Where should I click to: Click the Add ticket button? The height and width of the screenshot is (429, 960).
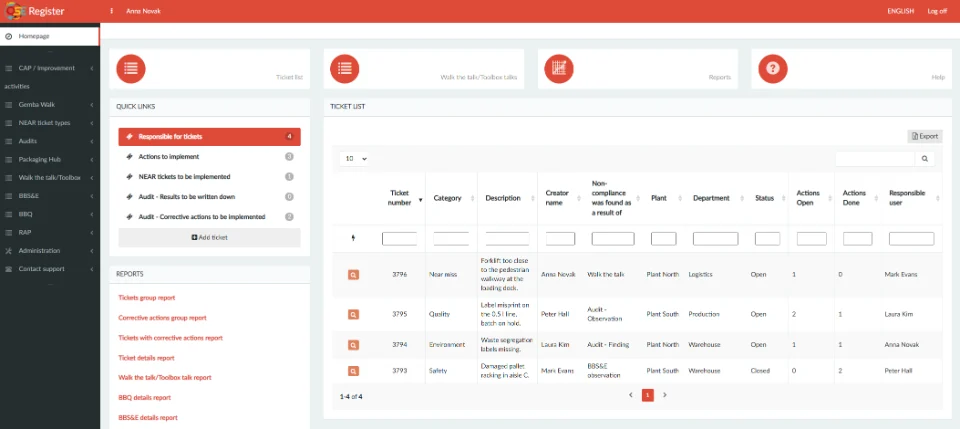pos(209,237)
